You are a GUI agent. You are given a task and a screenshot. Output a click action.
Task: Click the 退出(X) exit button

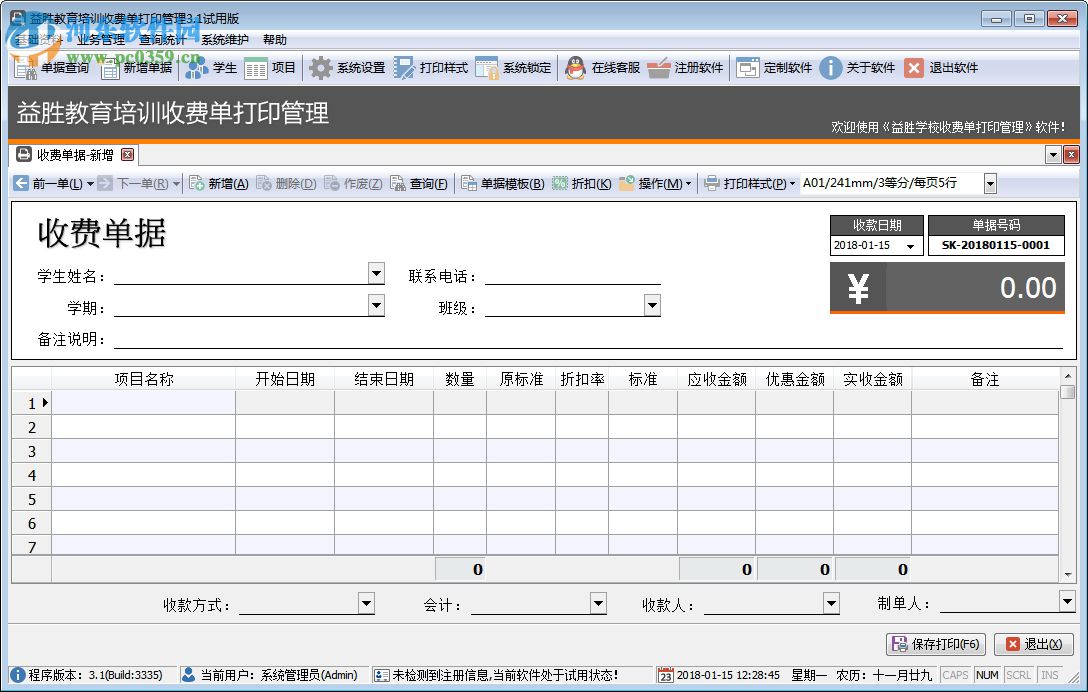(x=1034, y=645)
